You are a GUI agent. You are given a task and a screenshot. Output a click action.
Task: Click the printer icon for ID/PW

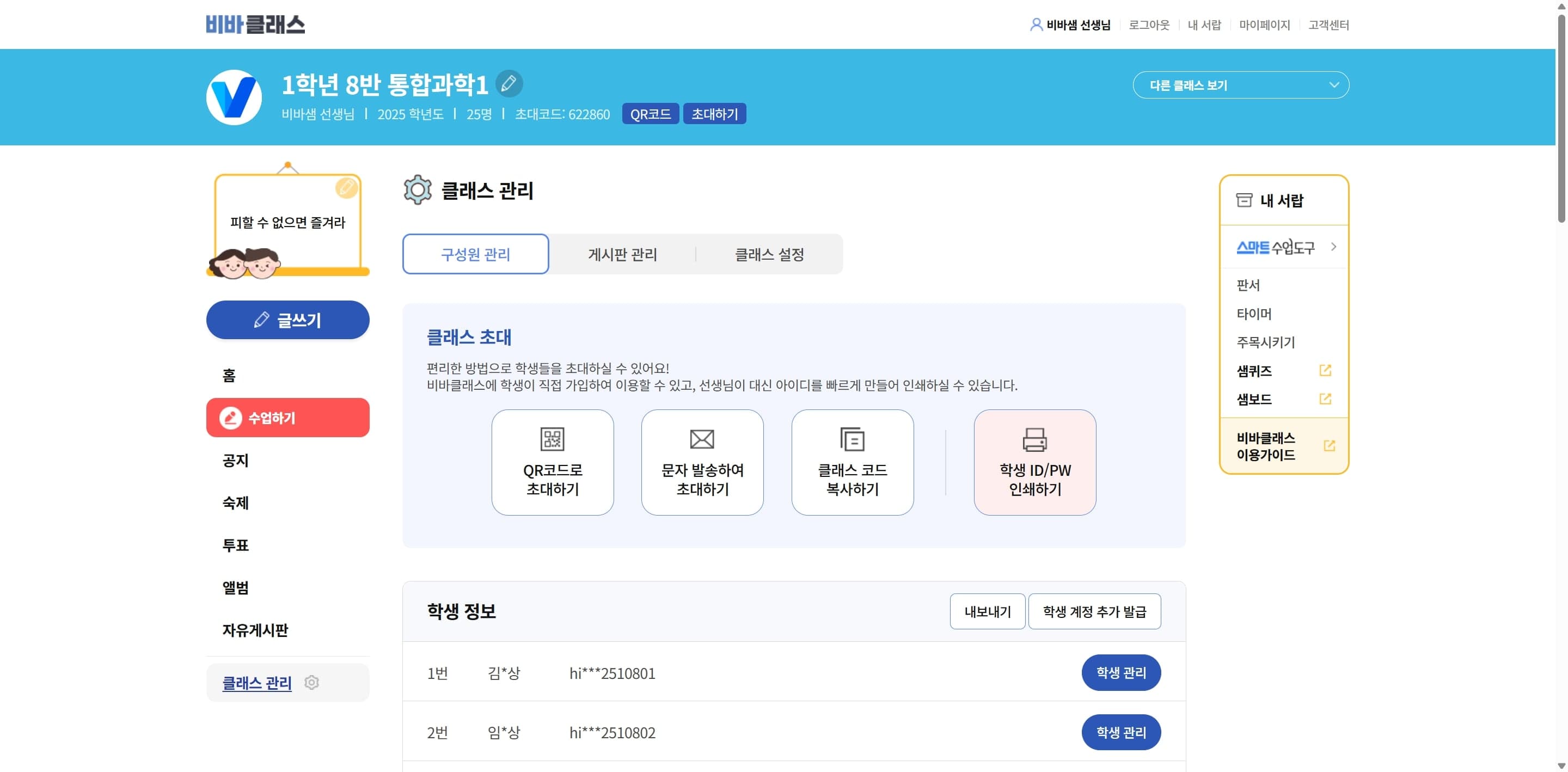(x=1035, y=439)
